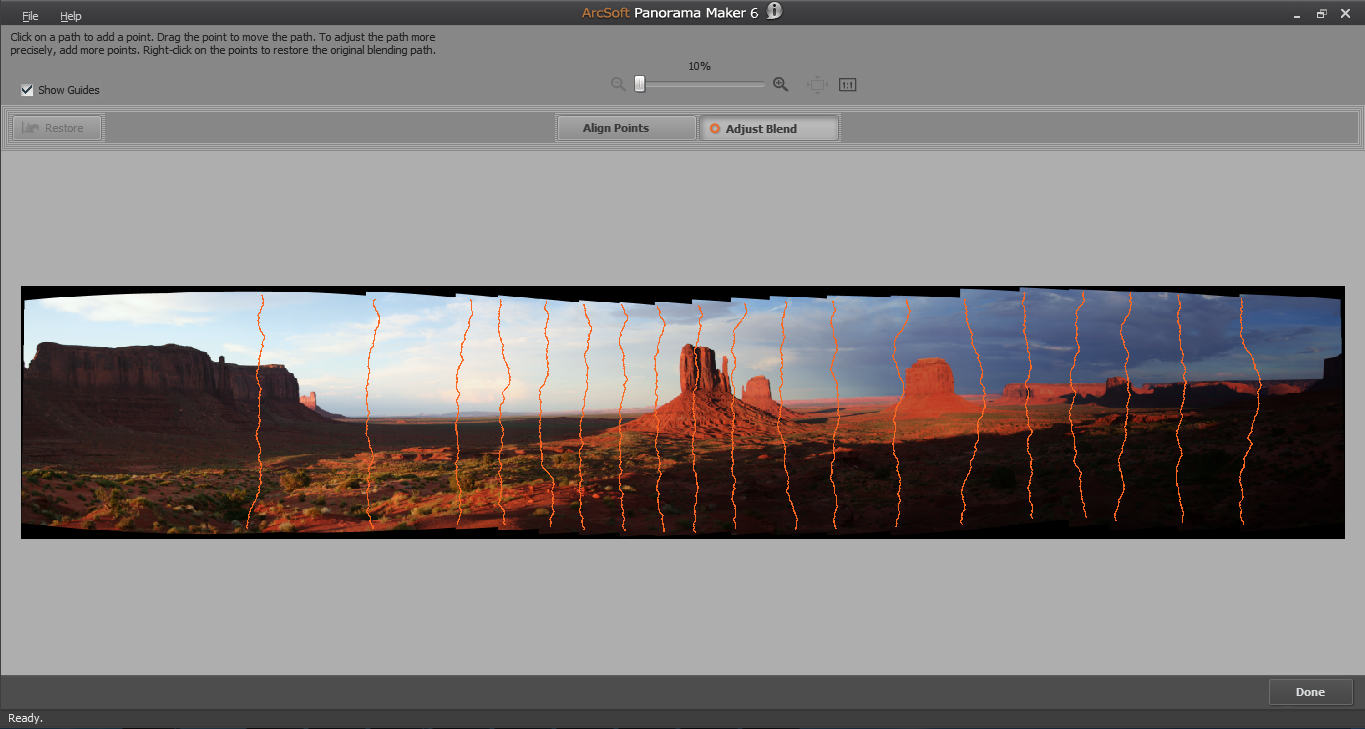1365x729 pixels.
Task: Click the zoom slider handle
Action: 640,85
